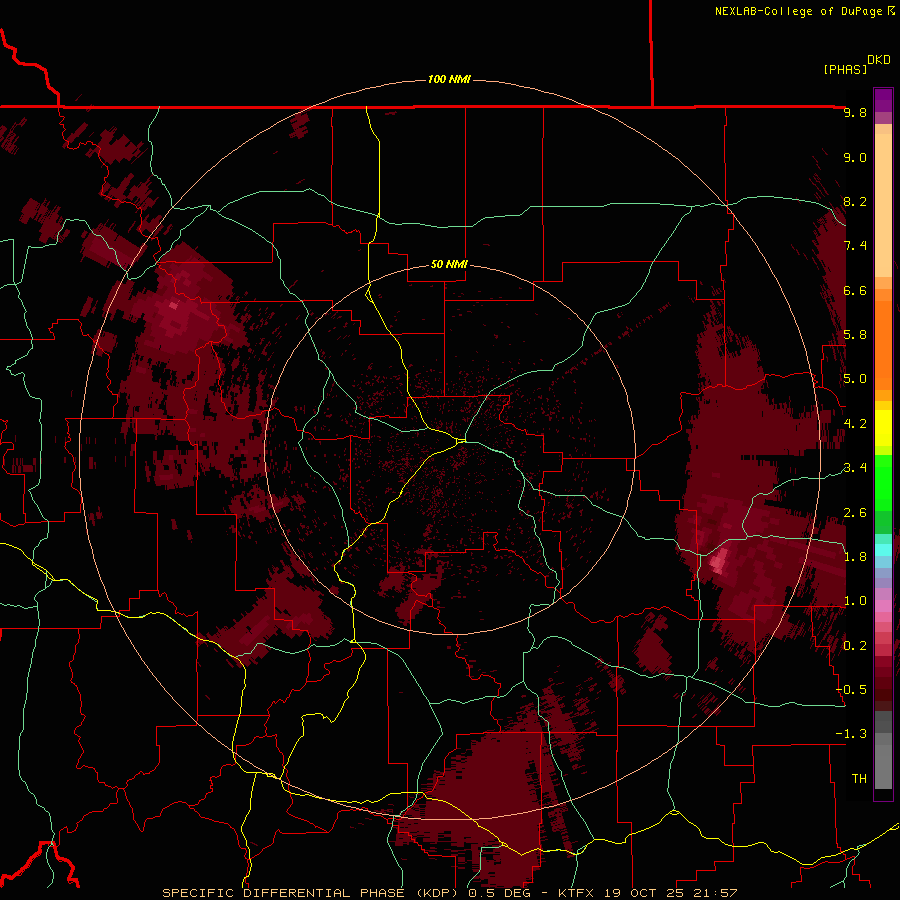900x900 pixels.
Task: Click the 4.2 value on the legend
Action: [x=855, y=424]
